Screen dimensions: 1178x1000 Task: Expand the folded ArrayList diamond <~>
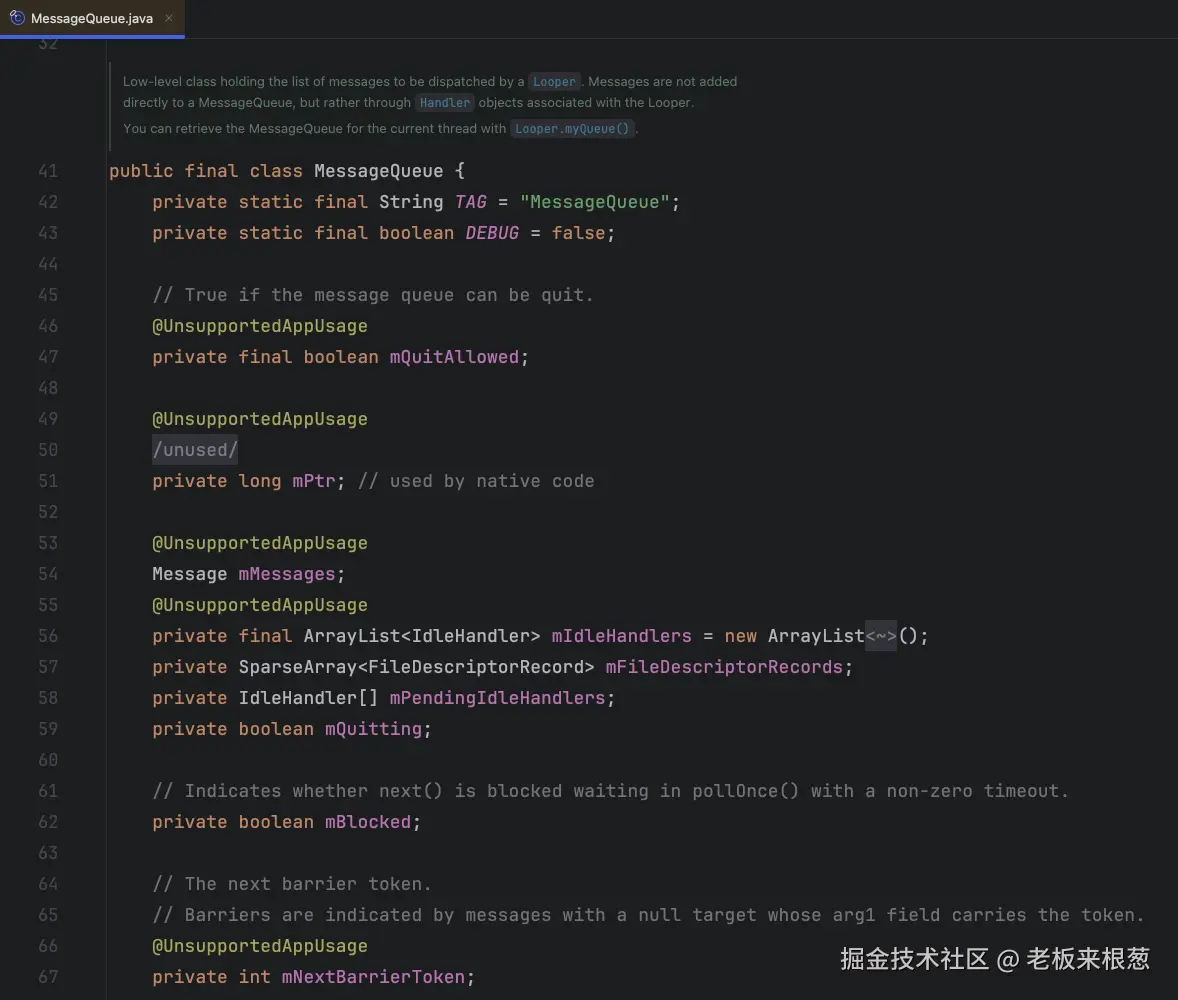(x=880, y=636)
